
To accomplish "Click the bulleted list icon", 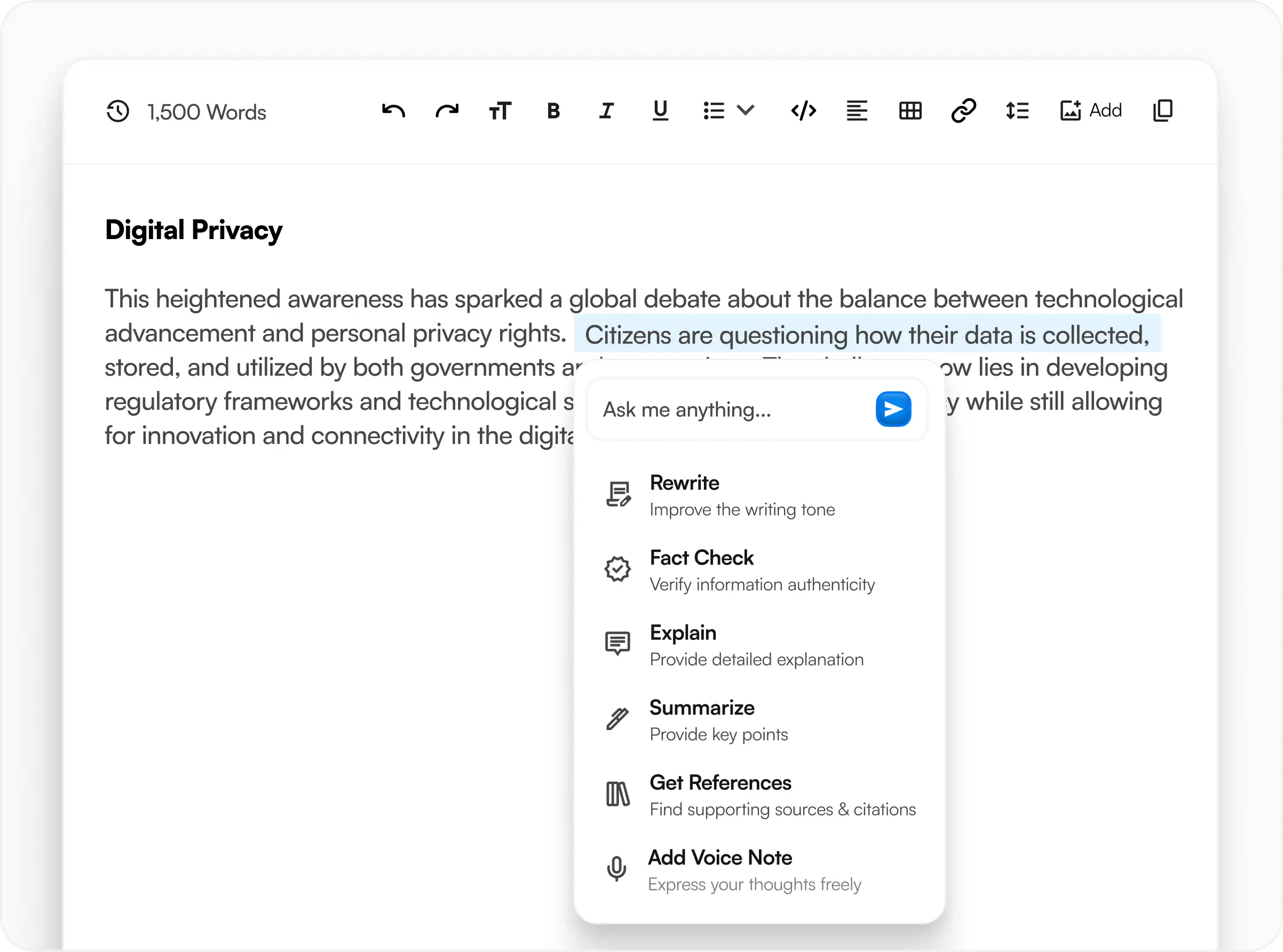I will (x=714, y=110).
